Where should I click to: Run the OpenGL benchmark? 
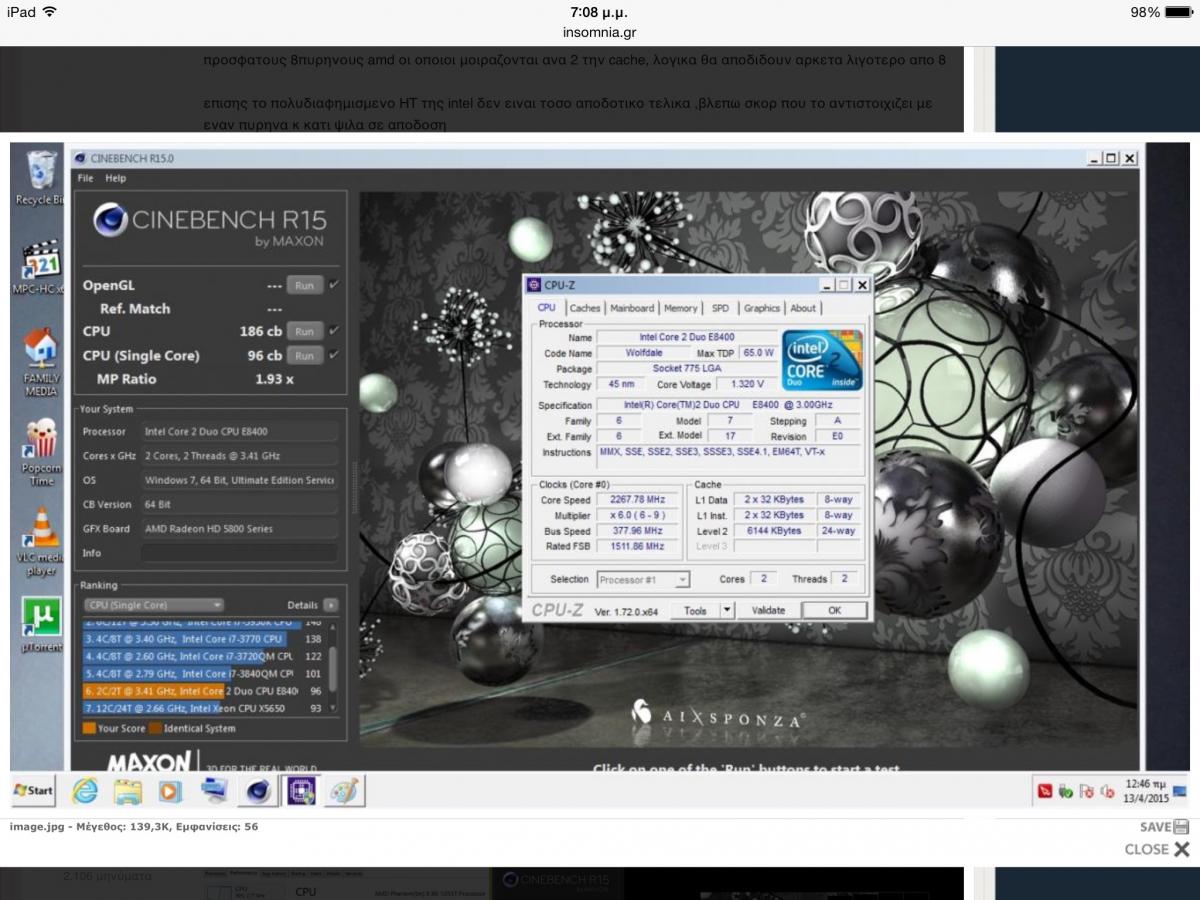click(x=304, y=285)
